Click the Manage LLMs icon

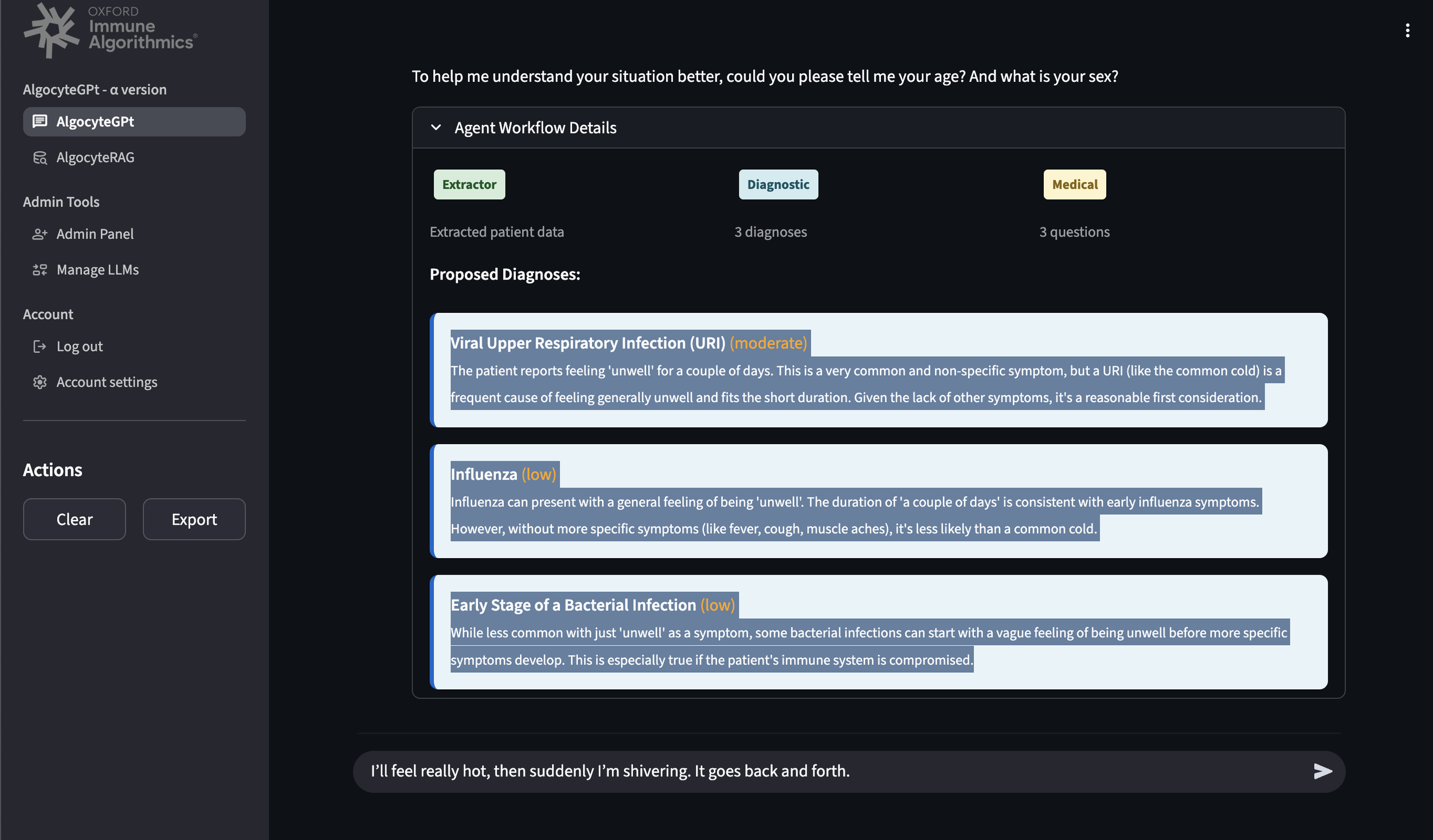[x=40, y=270]
